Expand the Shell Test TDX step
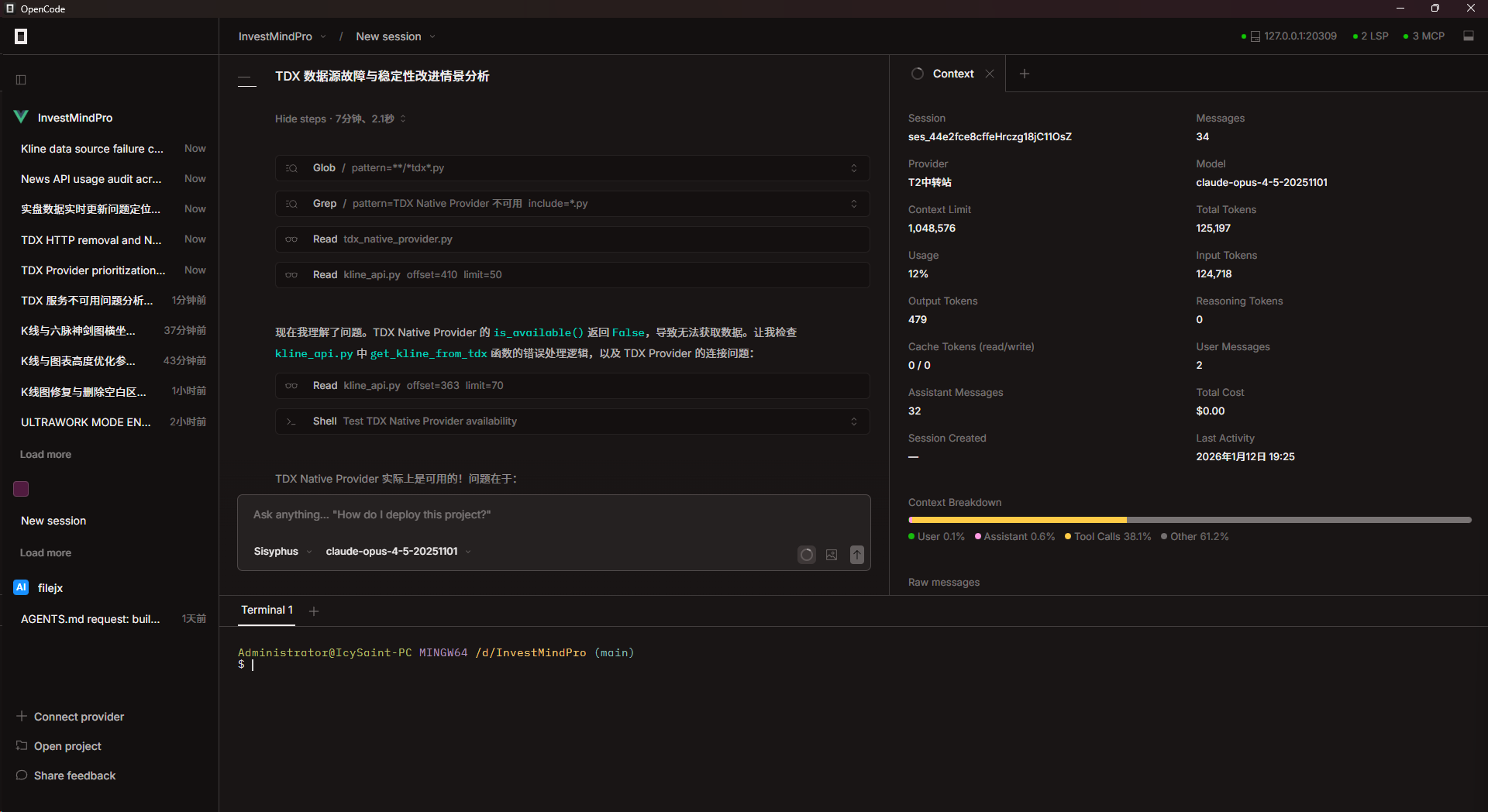 click(572, 421)
